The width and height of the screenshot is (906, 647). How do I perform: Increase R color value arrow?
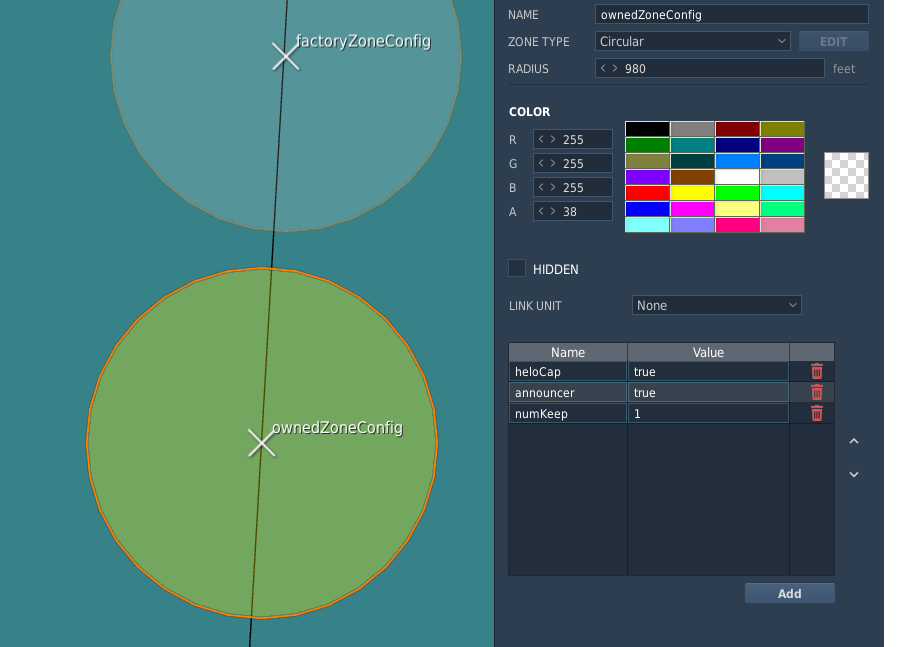pos(553,139)
